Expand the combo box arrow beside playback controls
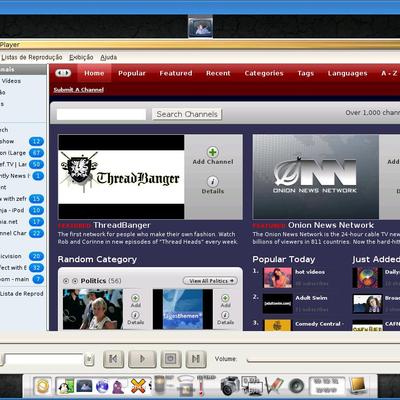This screenshot has width=400, height=400. (x=89, y=360)
